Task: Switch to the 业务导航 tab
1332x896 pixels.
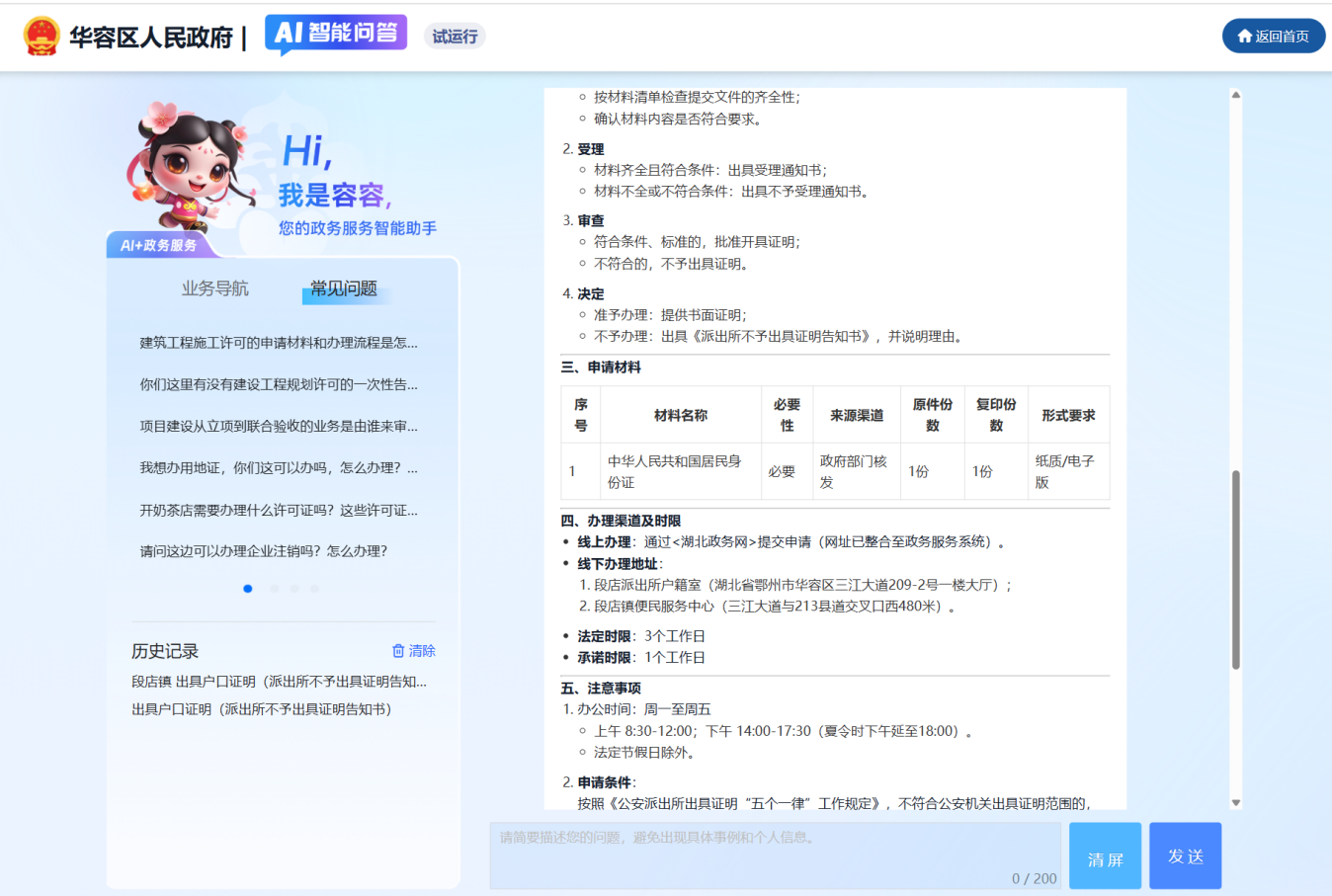Action: [x=214, y=288]
